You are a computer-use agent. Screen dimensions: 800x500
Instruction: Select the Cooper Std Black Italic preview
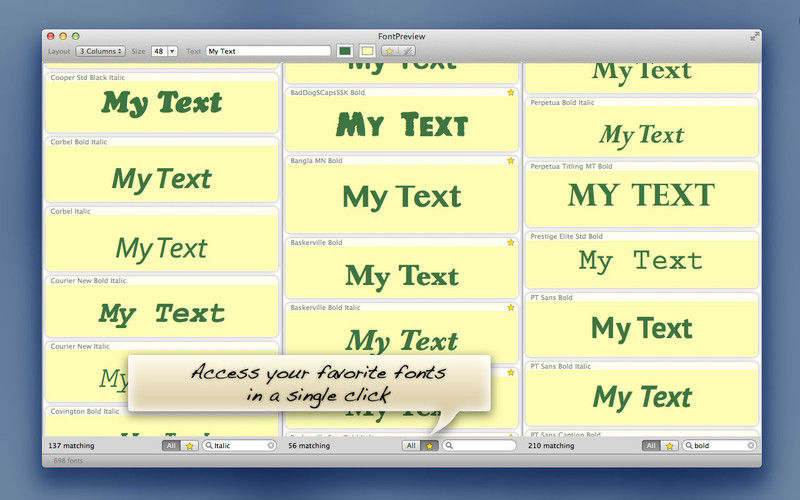tap(162, 103)
